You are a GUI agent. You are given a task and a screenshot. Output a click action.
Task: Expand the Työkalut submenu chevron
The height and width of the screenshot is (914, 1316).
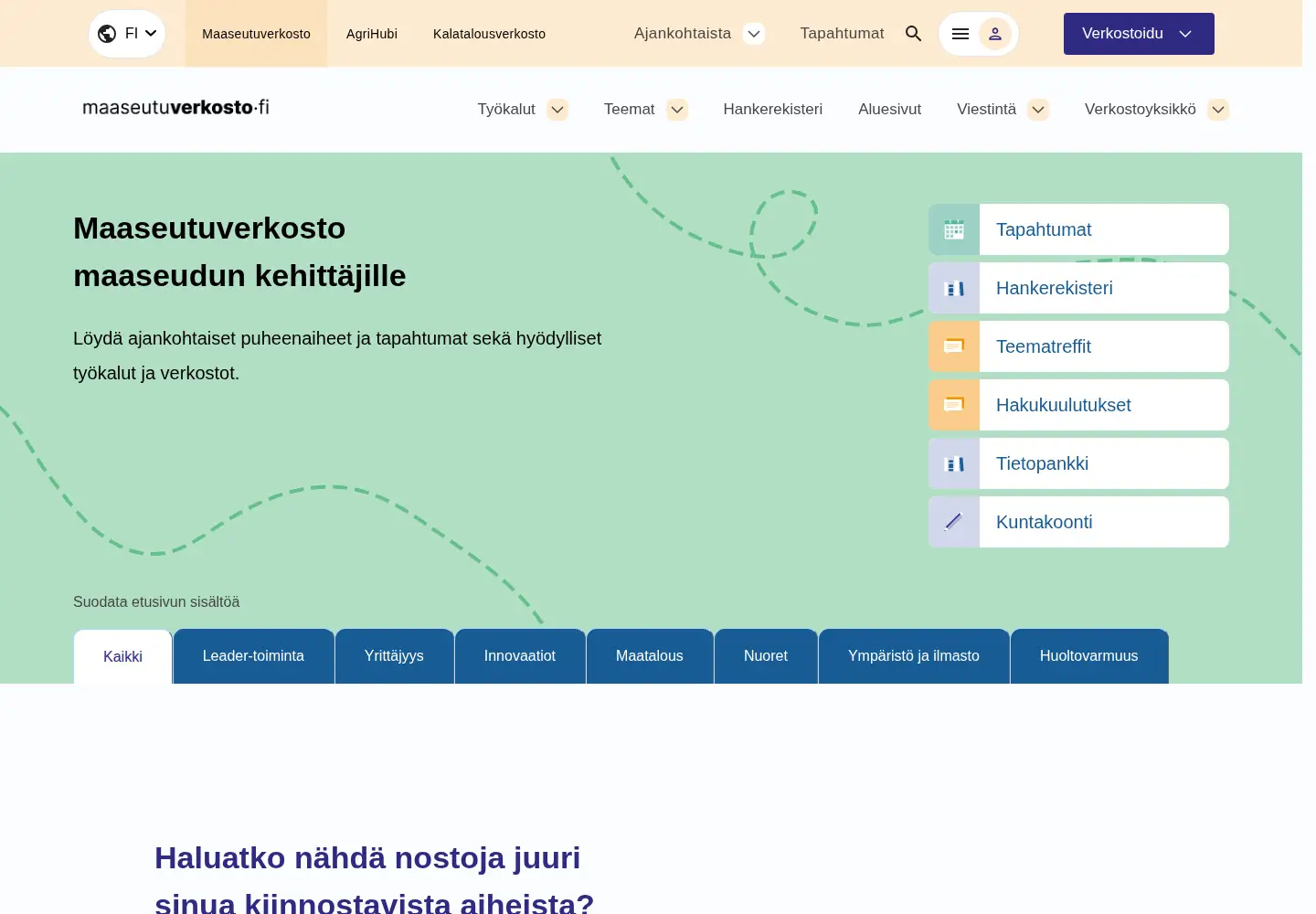click(557, 110)
